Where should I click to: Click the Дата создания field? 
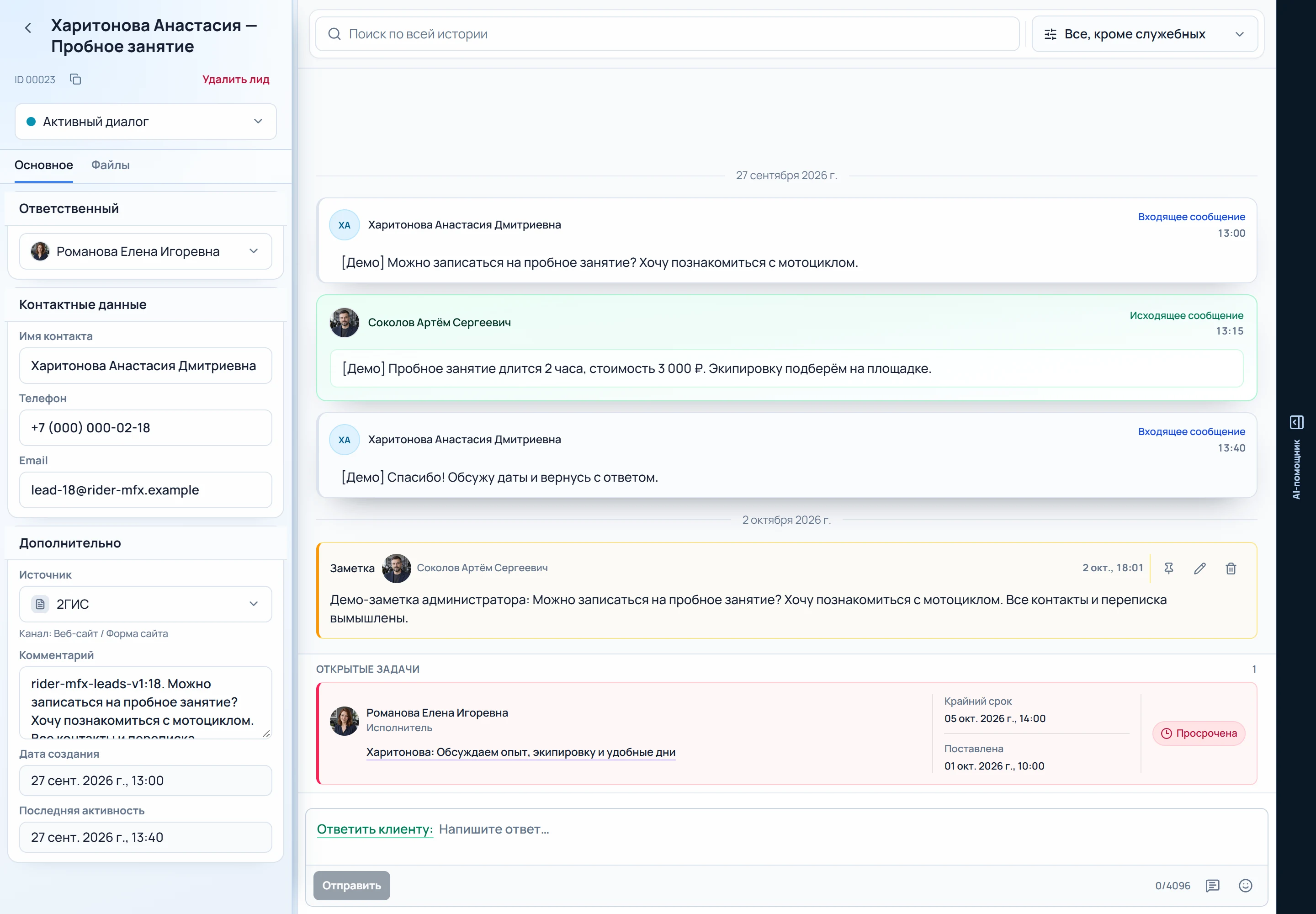pyautogui.click(x=145, y=781)
